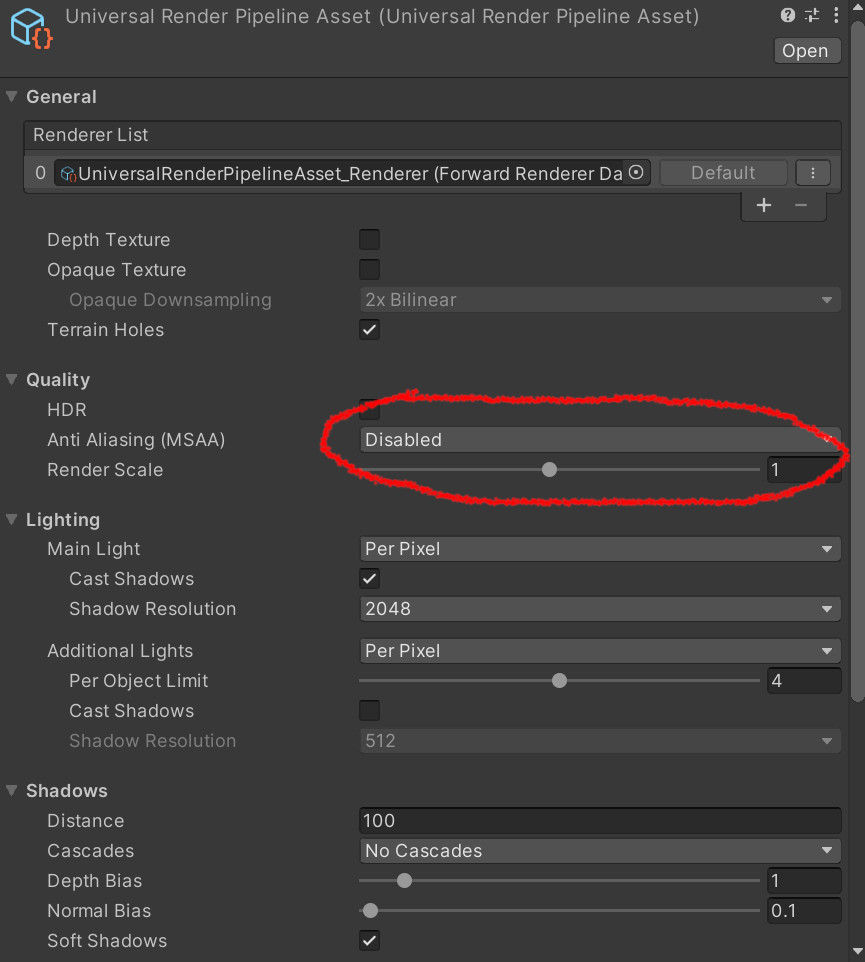865x962 pixels.
Task: Click the scrollbar up arrow
Action: click(858, 8)
